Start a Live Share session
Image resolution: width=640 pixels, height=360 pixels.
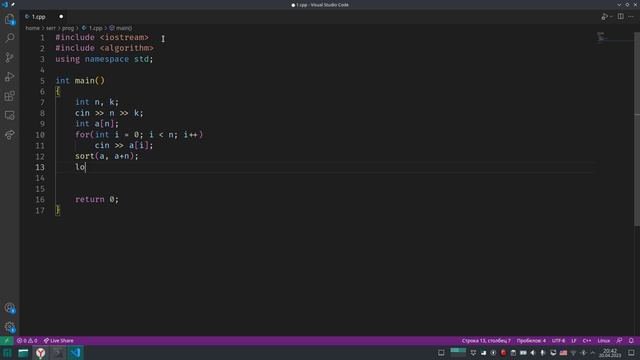click(59, 340)
